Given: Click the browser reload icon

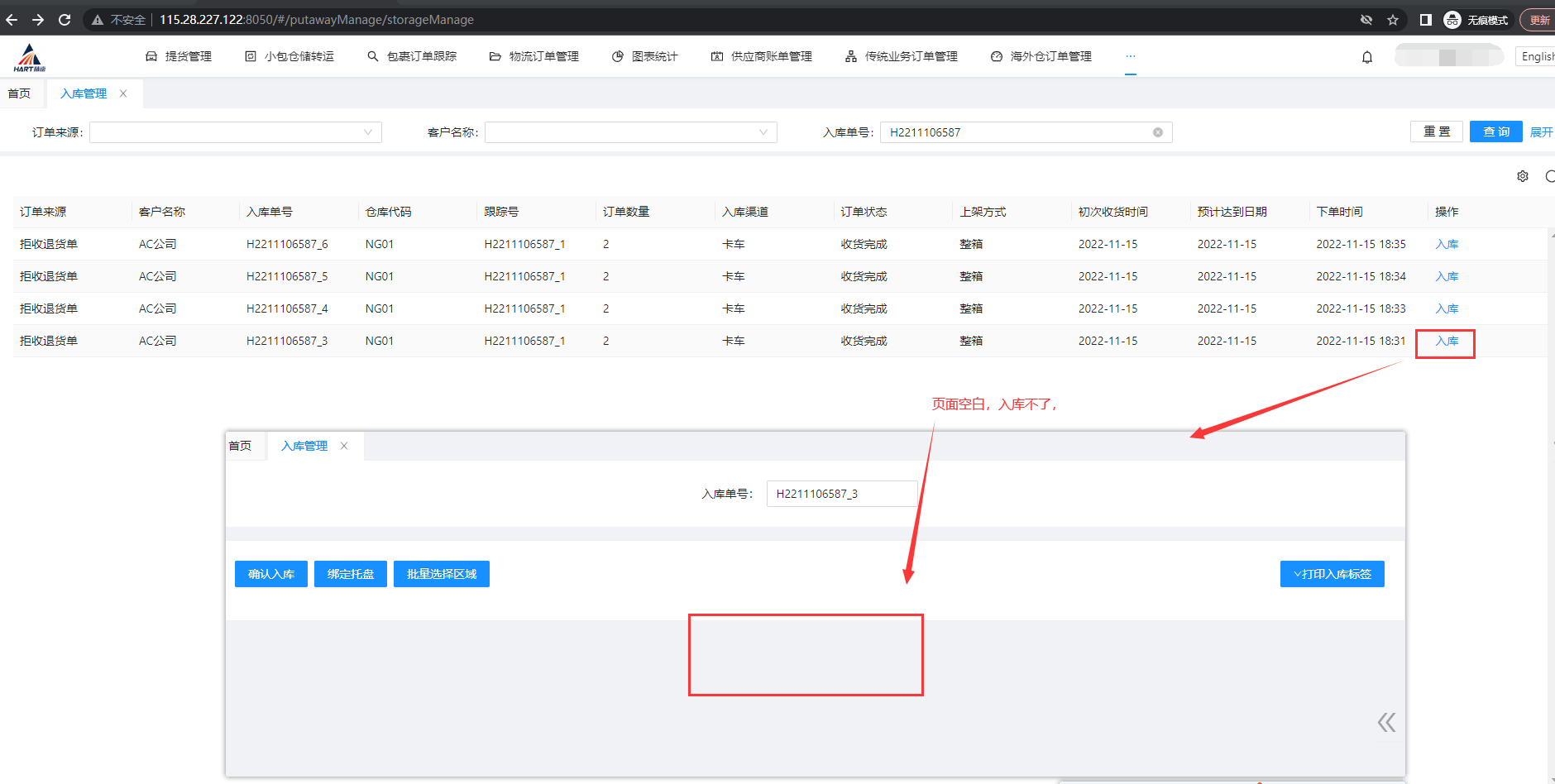Looking at the screenshot, I should pos(65,20).
